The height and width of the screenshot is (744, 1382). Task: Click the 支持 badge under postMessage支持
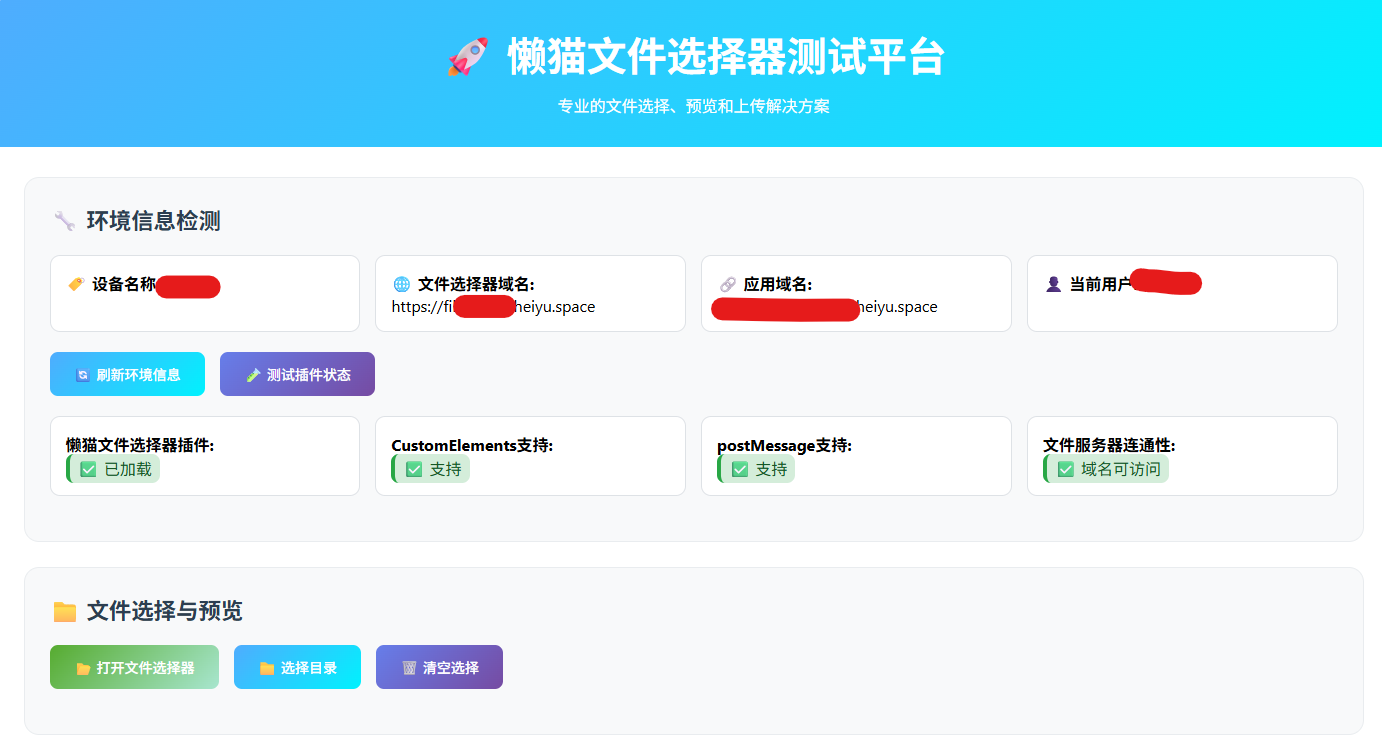(x=756, y=469)
